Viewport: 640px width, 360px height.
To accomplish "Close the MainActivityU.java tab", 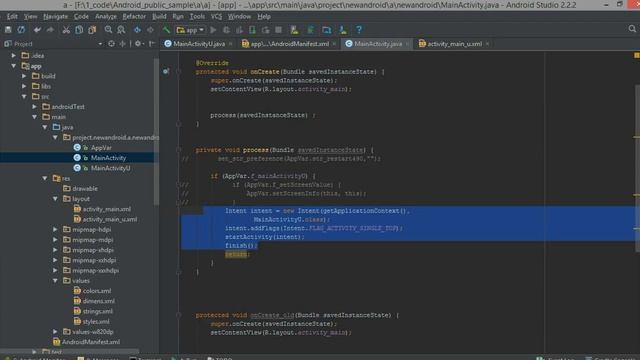I will pos(231,44).
